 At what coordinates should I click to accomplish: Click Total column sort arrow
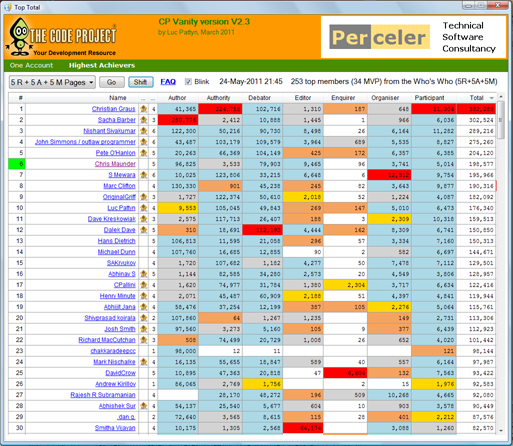click(492, 98)
